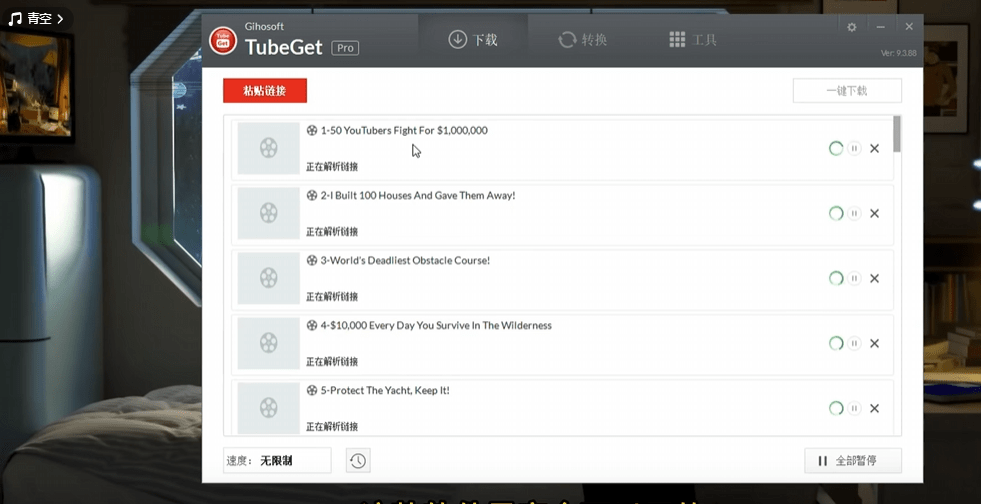Screen dimensions: 981x504
Task: Click the settings gear icon in title bar
Action: coord(851,27)
